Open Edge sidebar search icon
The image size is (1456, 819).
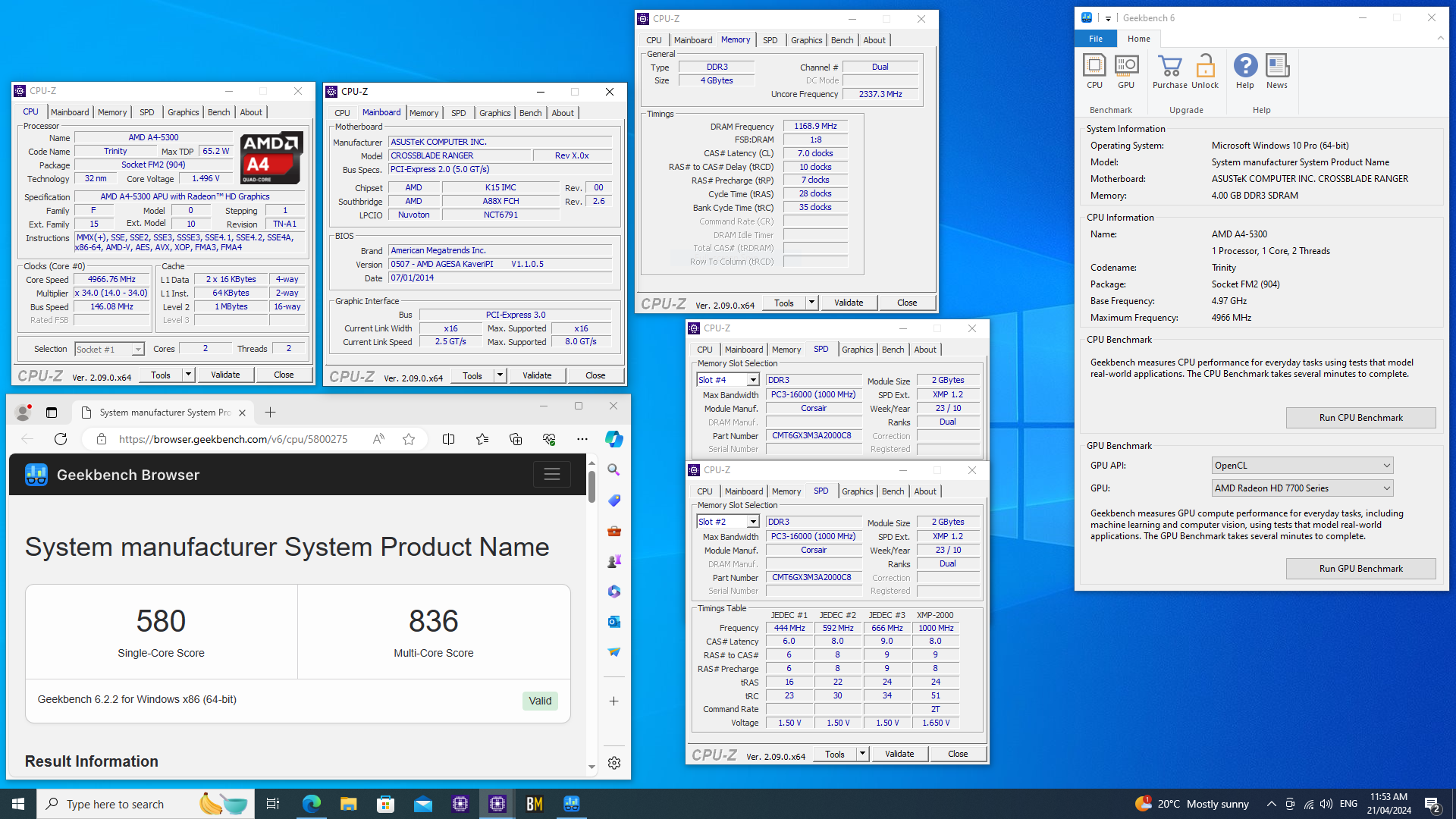click(x=614, y=470)
